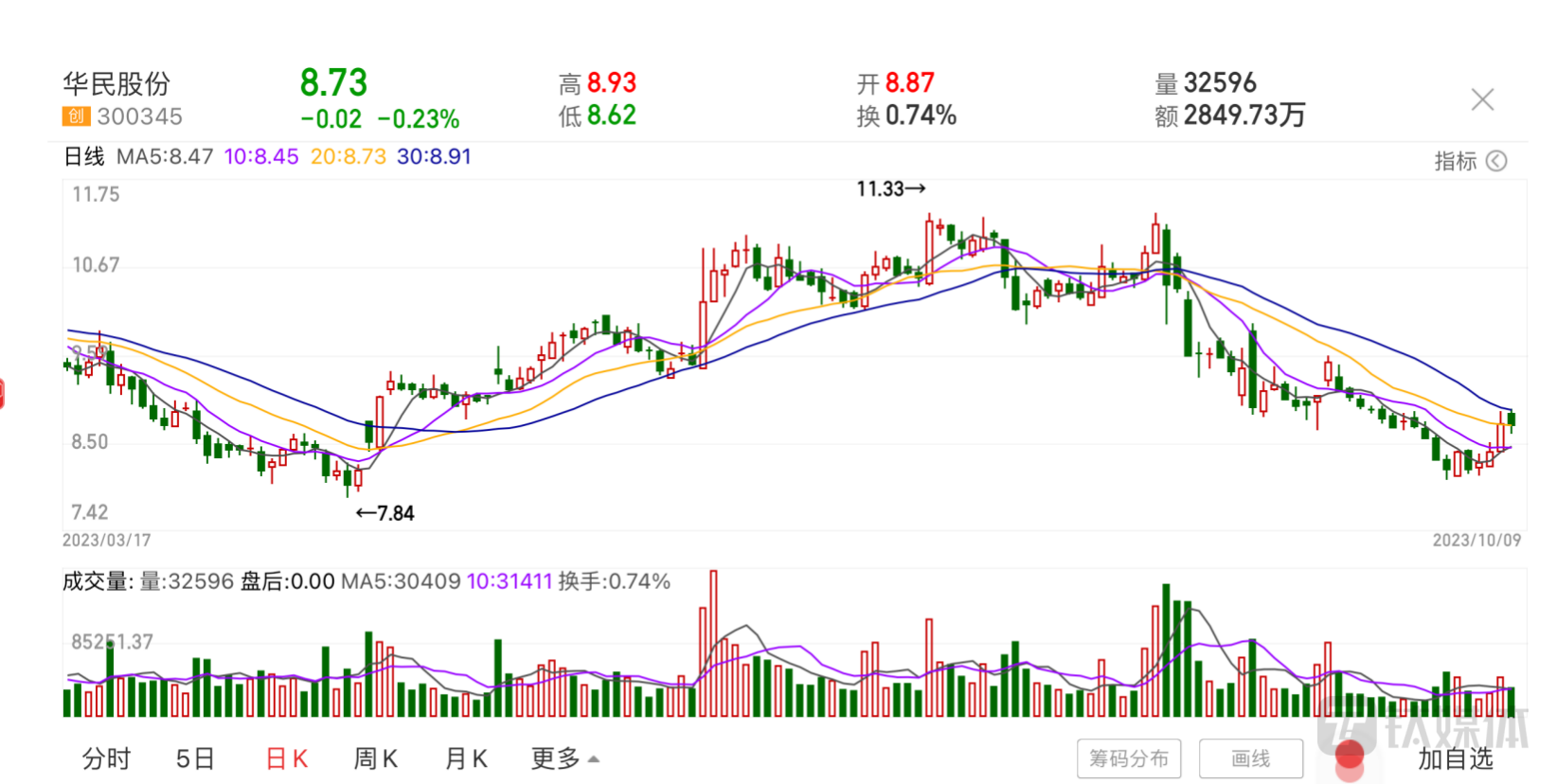Click the 11.33 high price arrow marker
The height and width of the screenshot is (784, 1557).
click(x=890, y=189)
